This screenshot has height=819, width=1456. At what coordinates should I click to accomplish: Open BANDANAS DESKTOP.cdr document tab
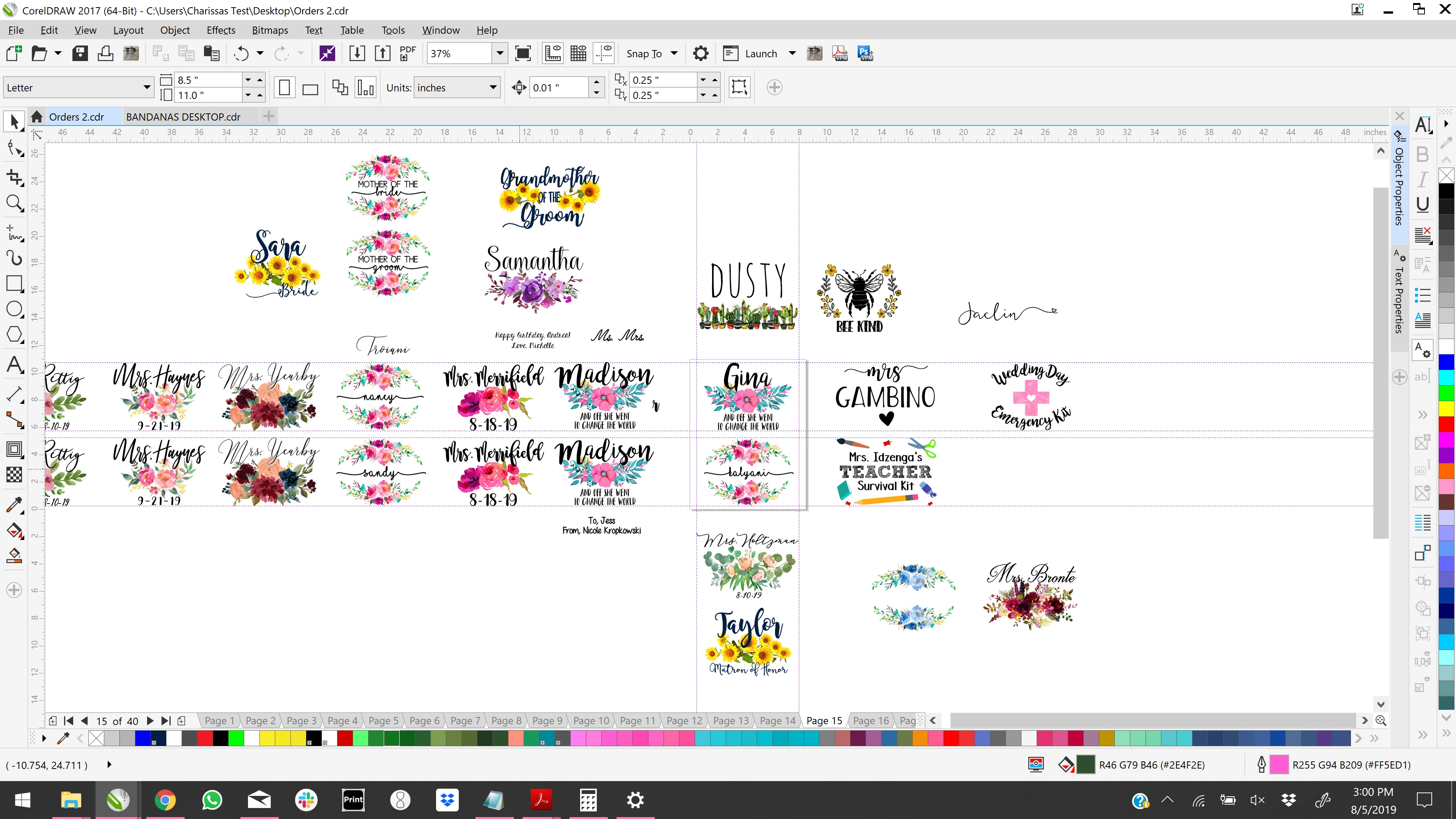click(183, 116)
